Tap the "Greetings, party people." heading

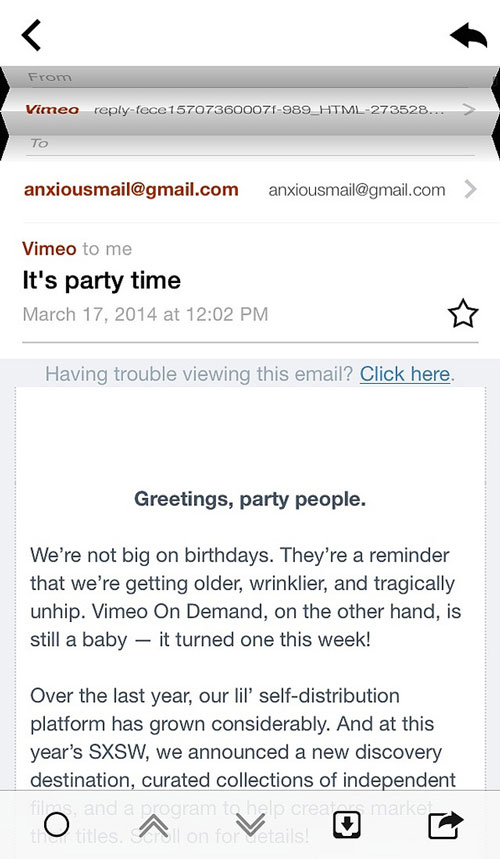click(x=250, y=499)
